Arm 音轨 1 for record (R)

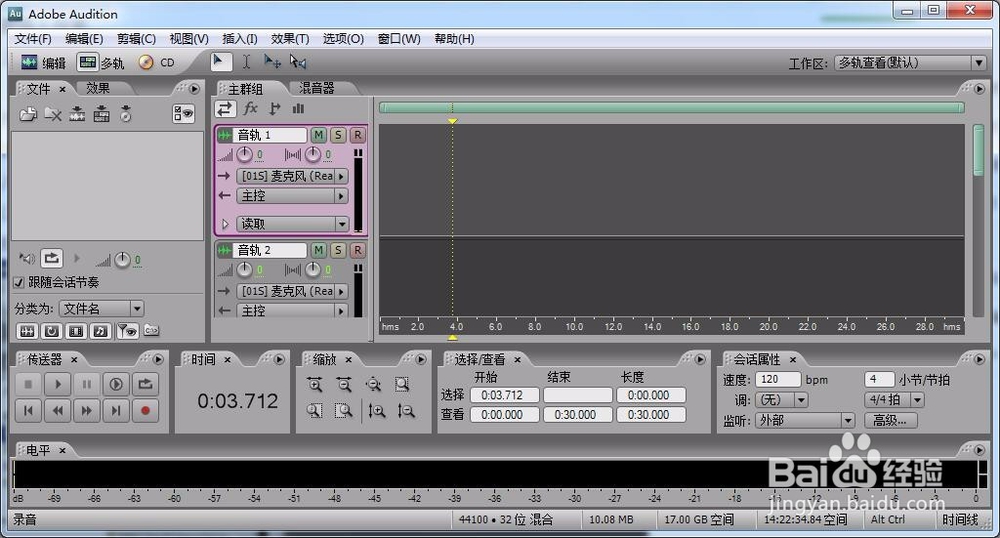tap(358, 135)
